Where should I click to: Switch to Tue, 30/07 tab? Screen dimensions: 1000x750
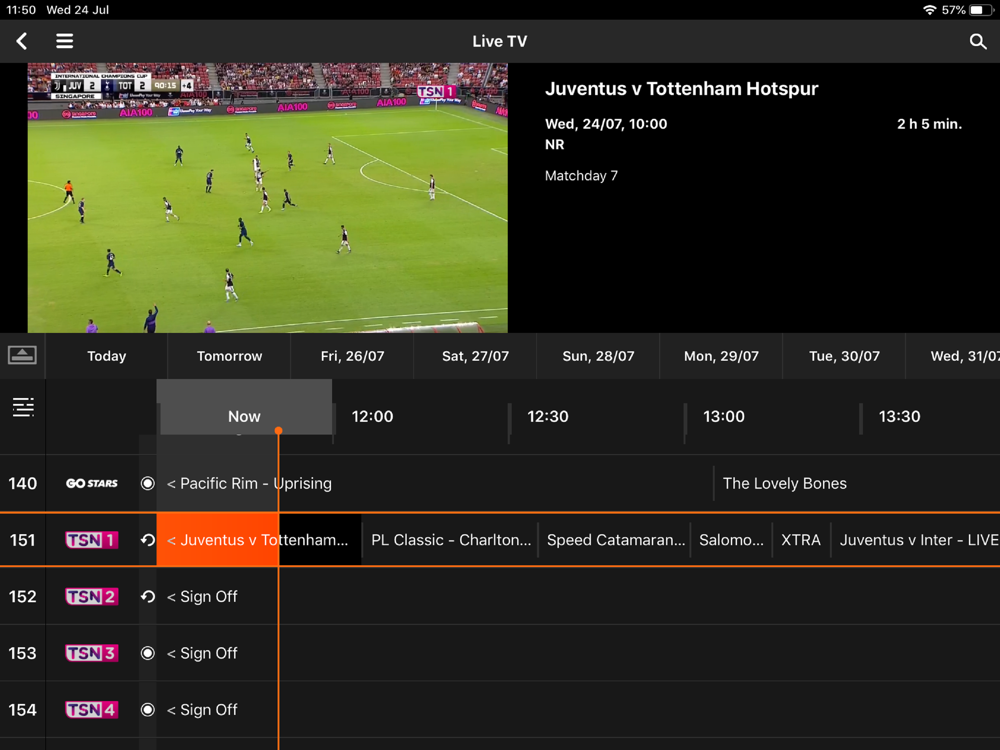point(844,356)
